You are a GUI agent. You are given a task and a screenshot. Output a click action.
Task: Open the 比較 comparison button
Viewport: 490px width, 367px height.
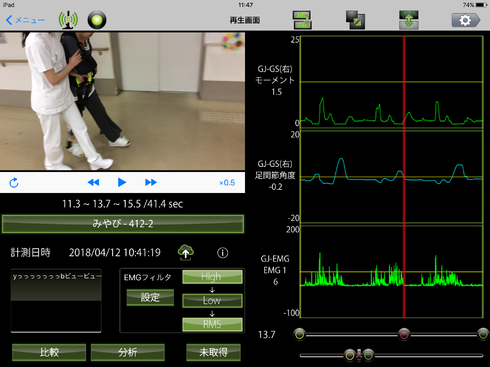point(49,352)
